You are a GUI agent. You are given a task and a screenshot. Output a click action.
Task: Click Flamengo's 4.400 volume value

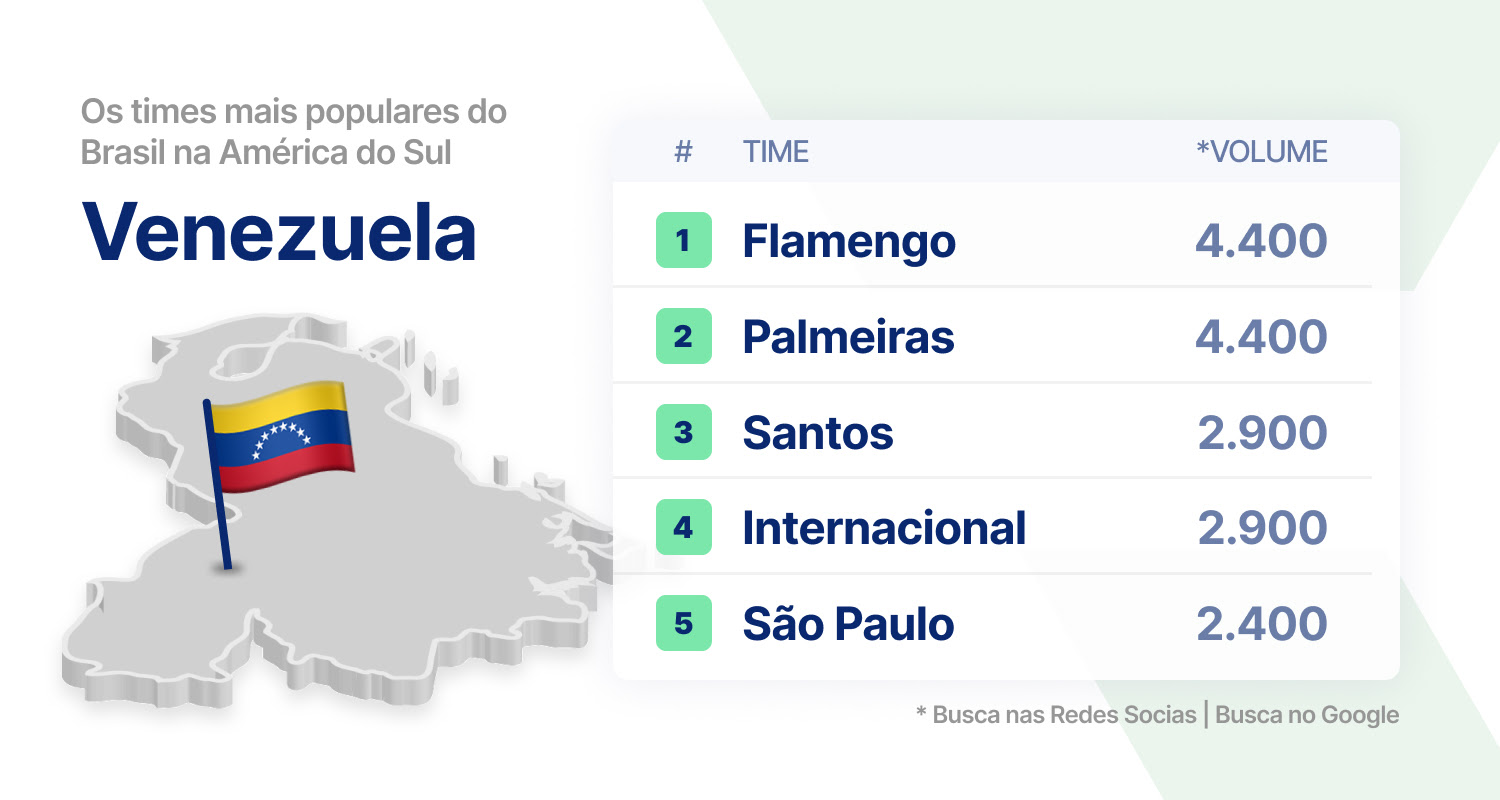point(1262,241)
